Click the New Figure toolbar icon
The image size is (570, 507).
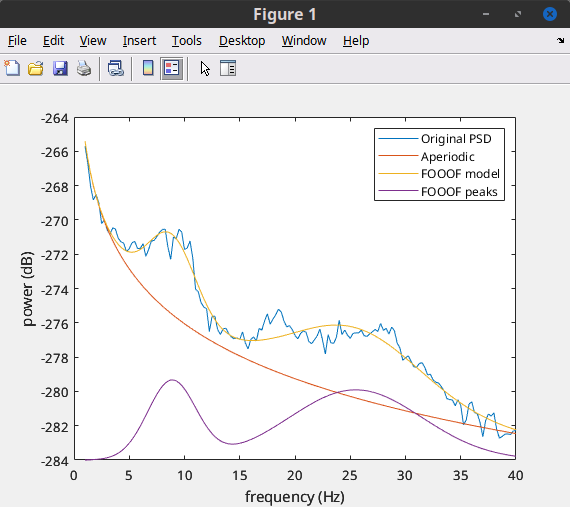tap(12, 68)
